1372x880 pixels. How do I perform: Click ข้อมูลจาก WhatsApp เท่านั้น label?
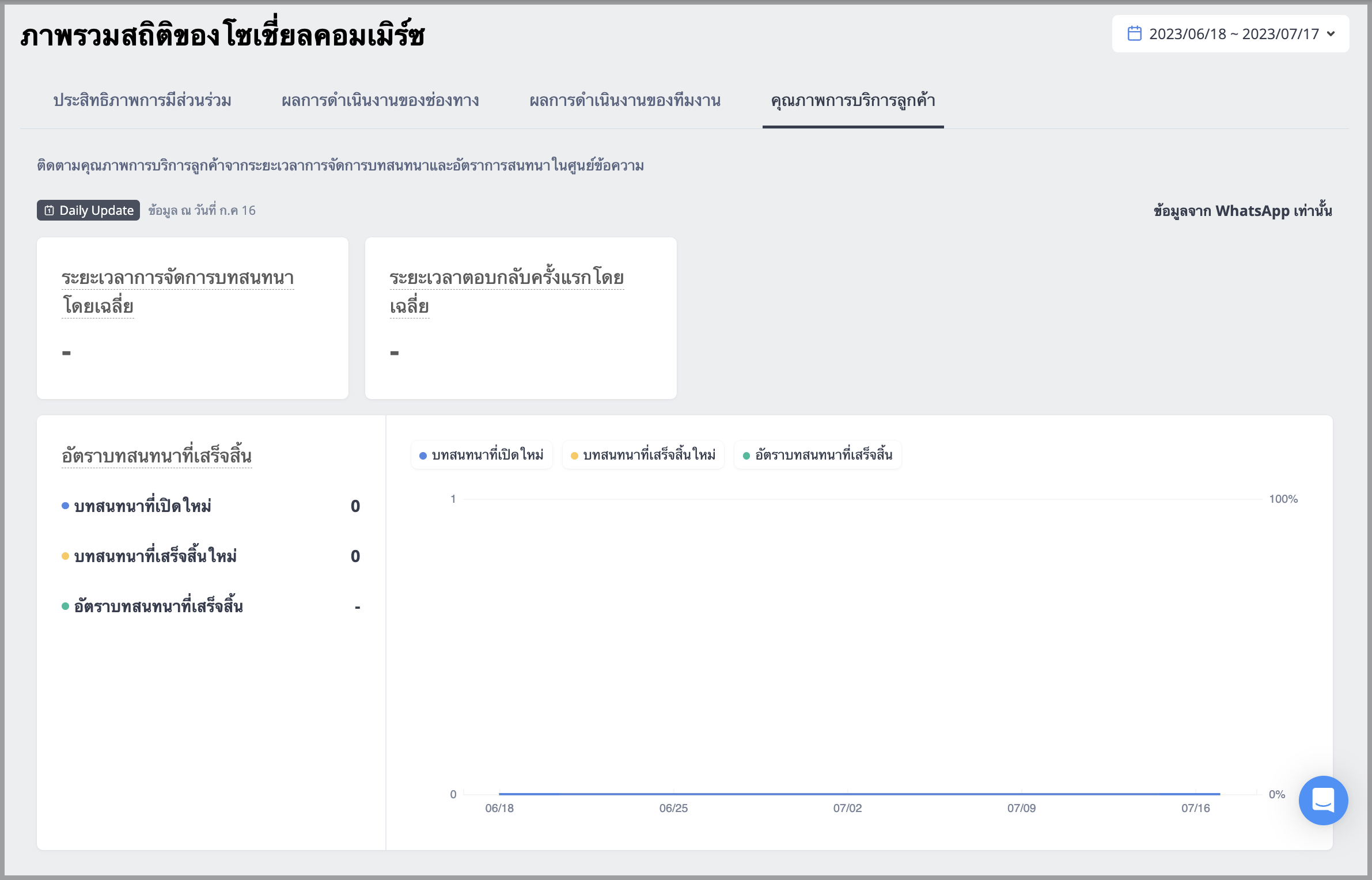point(1243,210)
